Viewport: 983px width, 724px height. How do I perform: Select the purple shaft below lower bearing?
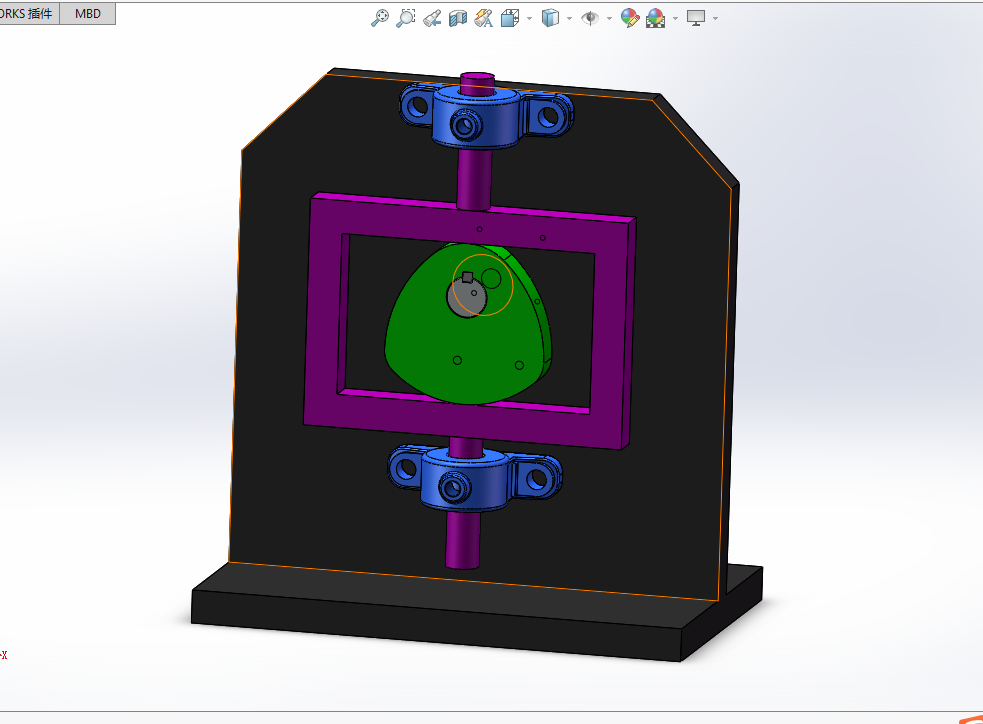pos(463,539)
